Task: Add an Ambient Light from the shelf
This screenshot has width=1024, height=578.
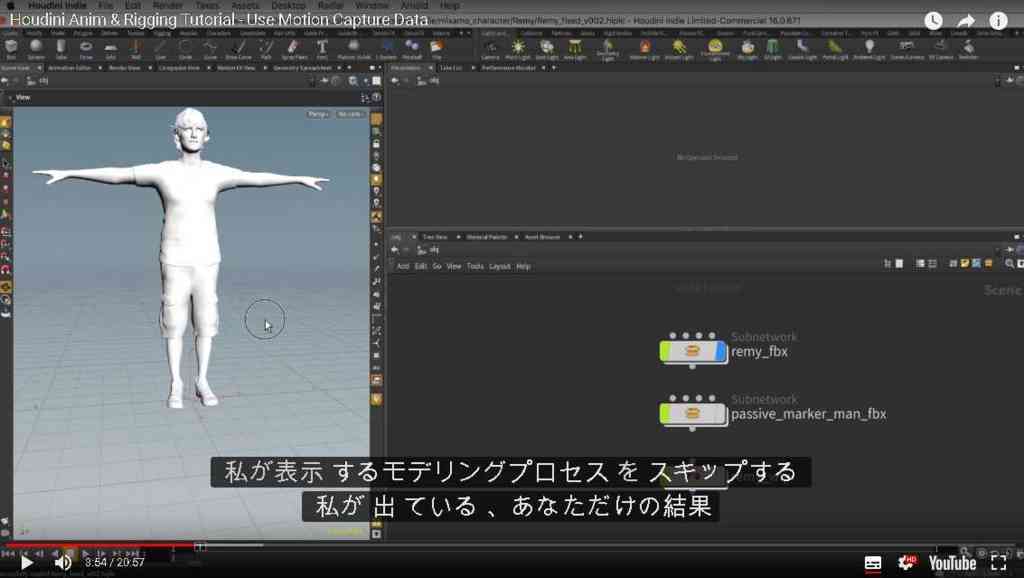Action: tap(870, 48)
